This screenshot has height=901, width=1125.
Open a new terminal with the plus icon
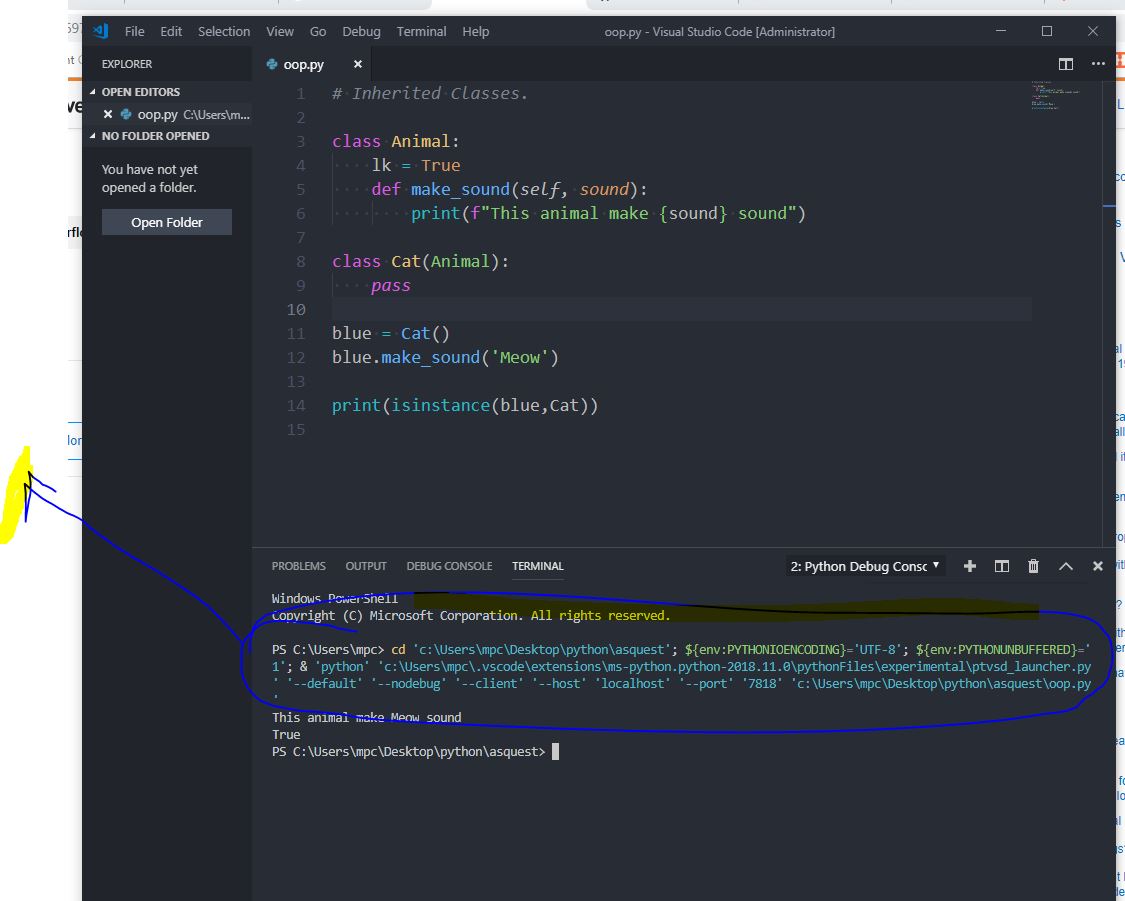click(x=969, y=566)
